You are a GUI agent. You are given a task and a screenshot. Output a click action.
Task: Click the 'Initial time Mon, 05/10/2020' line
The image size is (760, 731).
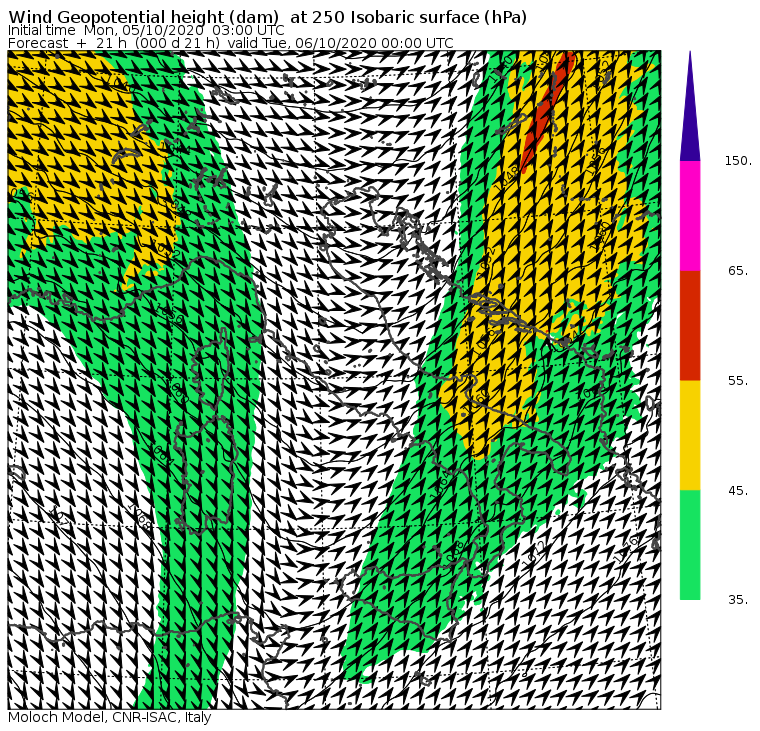146,31
